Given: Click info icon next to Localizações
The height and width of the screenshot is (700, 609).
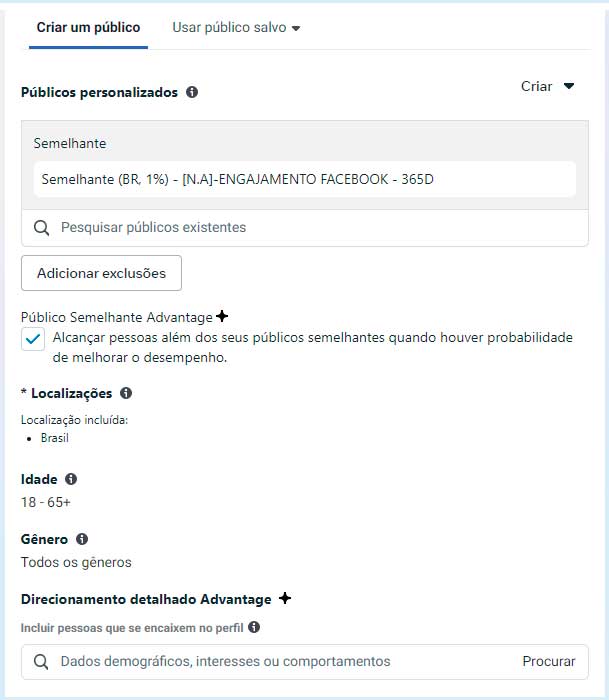Looking at the screenshot, I should (126, 393).
